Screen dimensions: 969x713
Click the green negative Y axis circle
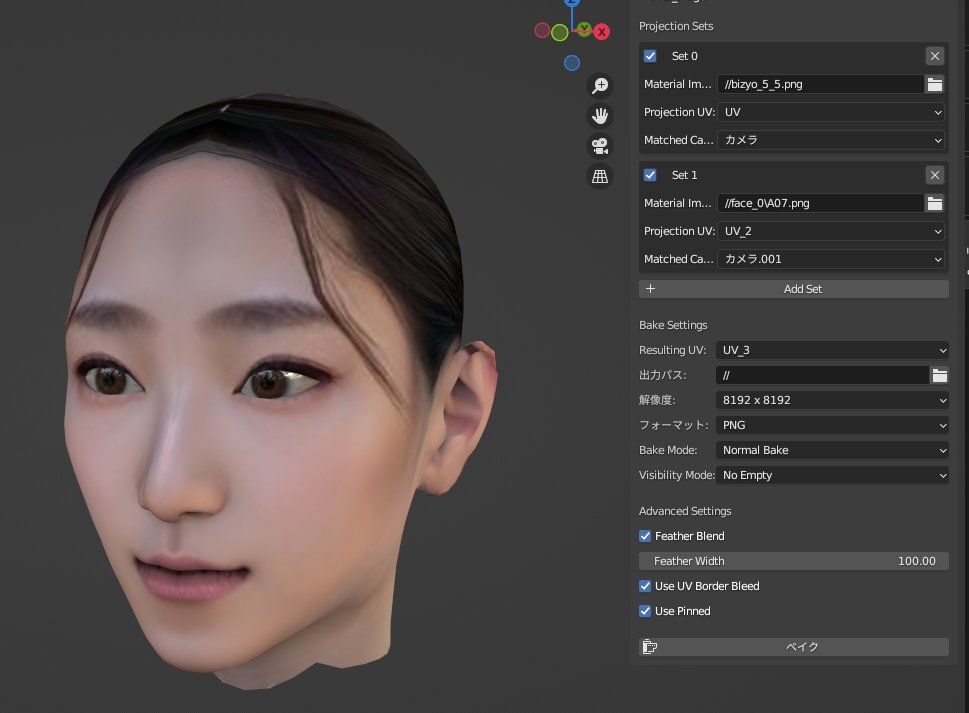[x=560, y=33]
